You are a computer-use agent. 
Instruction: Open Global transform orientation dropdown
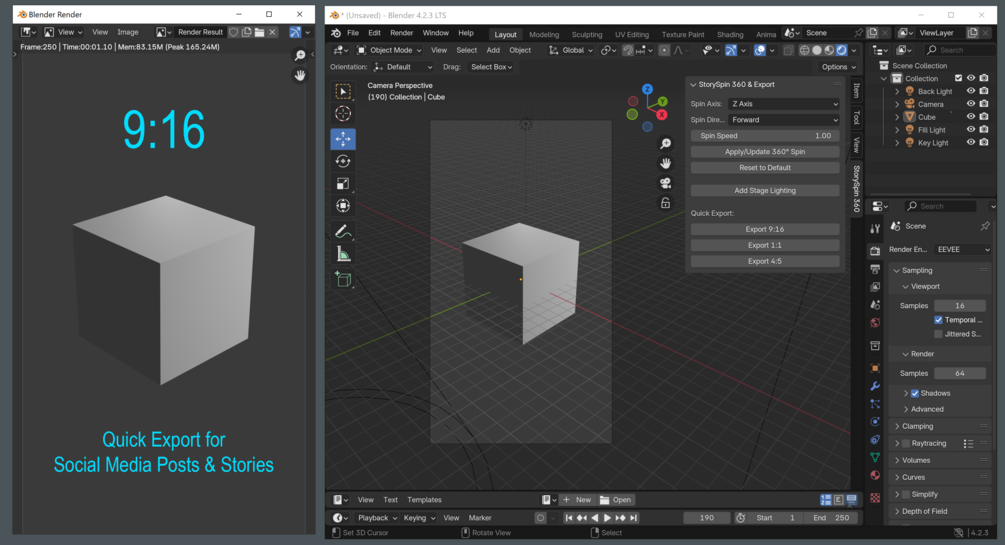(570, 50)
